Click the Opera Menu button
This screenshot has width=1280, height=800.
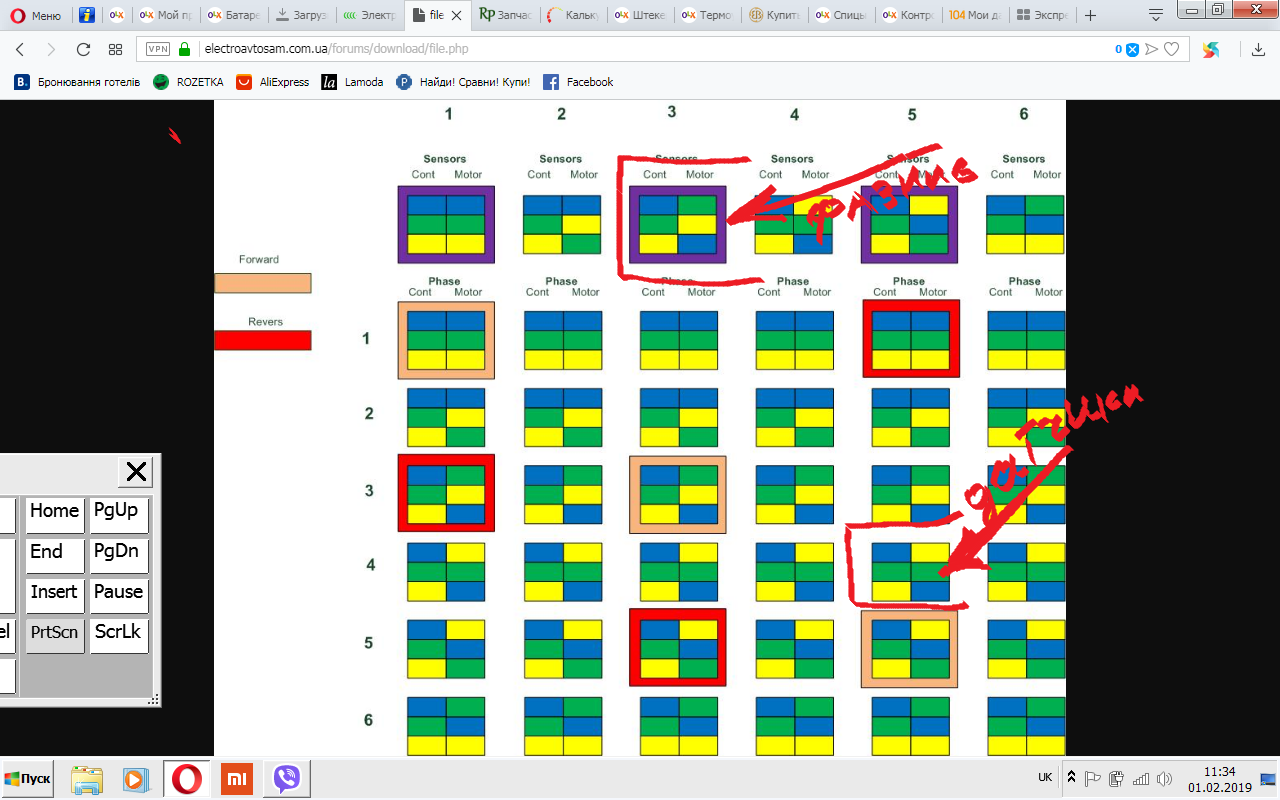tap(36, 15)
